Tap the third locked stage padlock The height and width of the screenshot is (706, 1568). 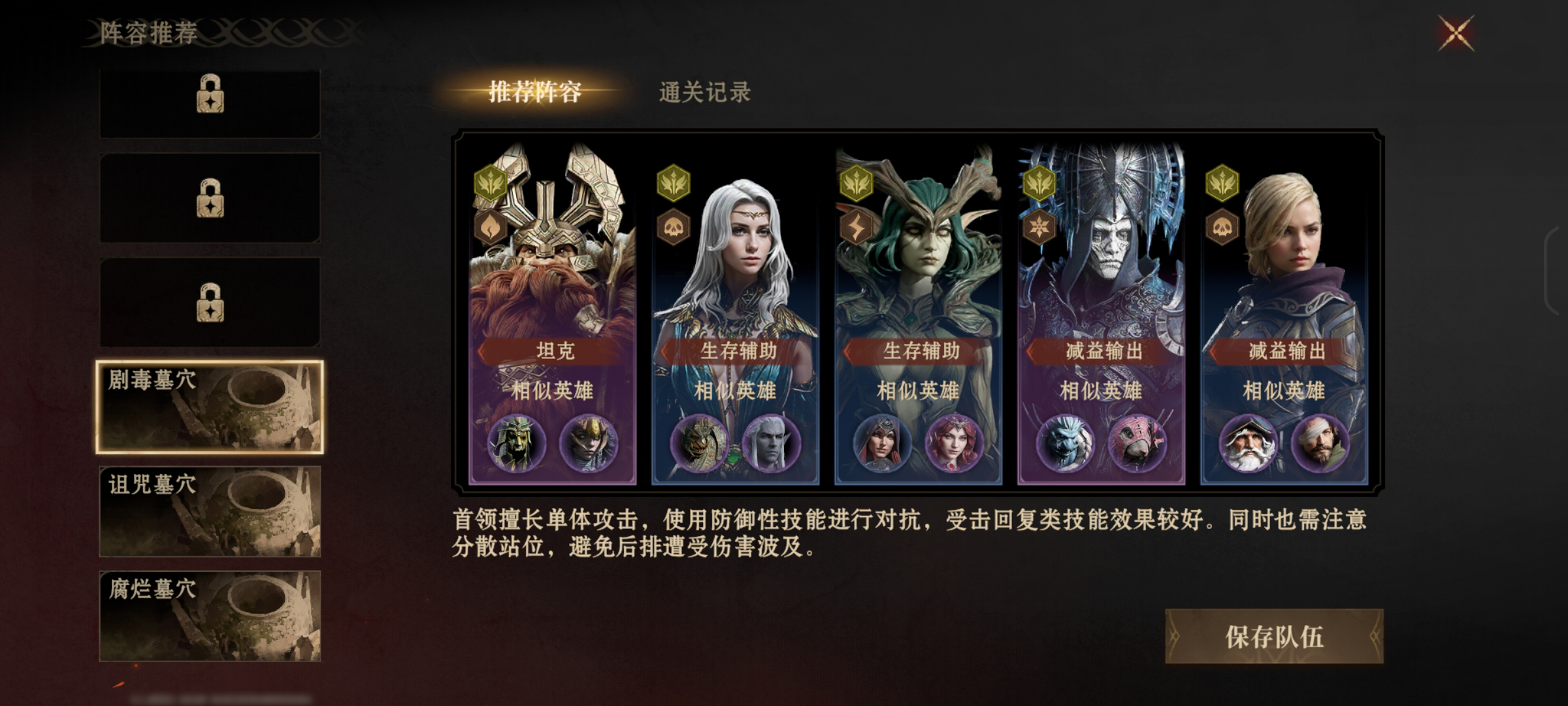coord(210,302)
